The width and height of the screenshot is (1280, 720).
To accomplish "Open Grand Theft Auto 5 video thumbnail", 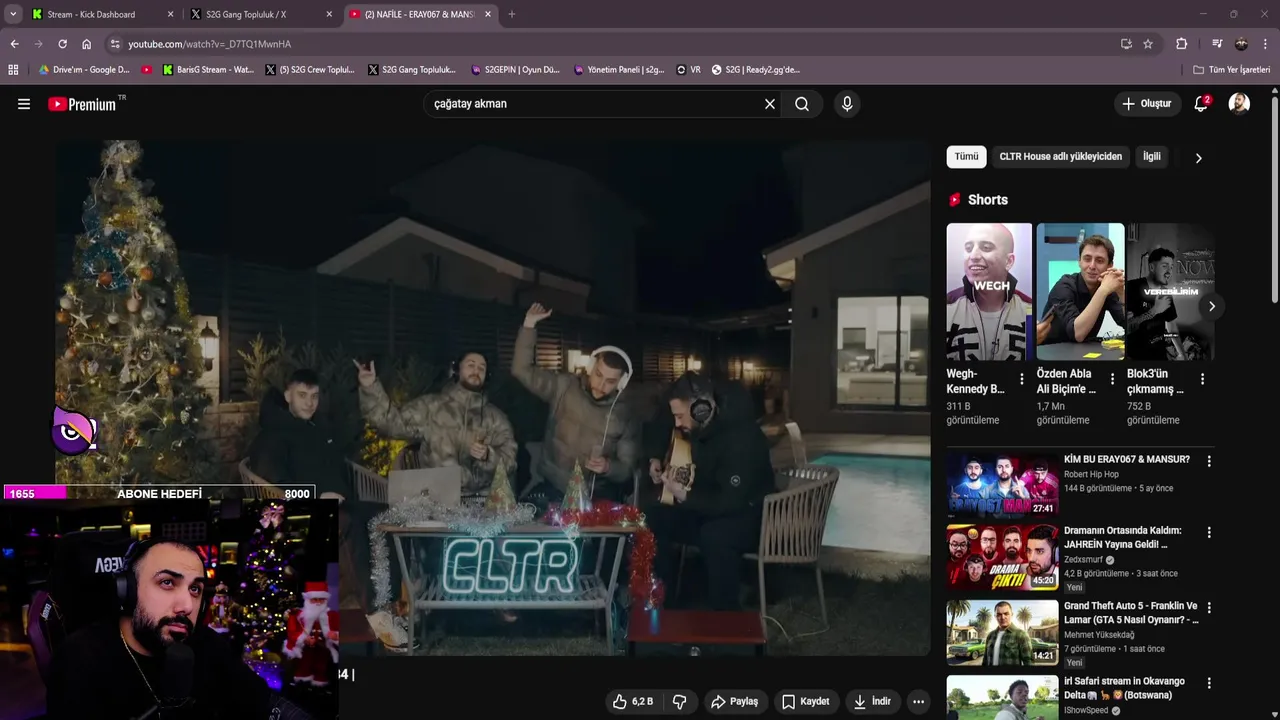I will click(1002, 632).
